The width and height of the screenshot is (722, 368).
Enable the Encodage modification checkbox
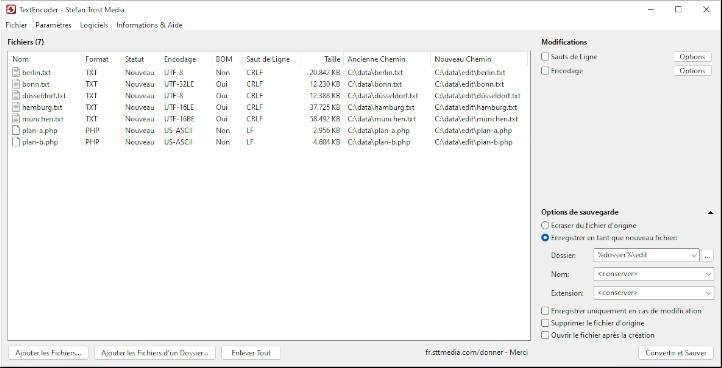pyautogui.click(x=545, y=71)
